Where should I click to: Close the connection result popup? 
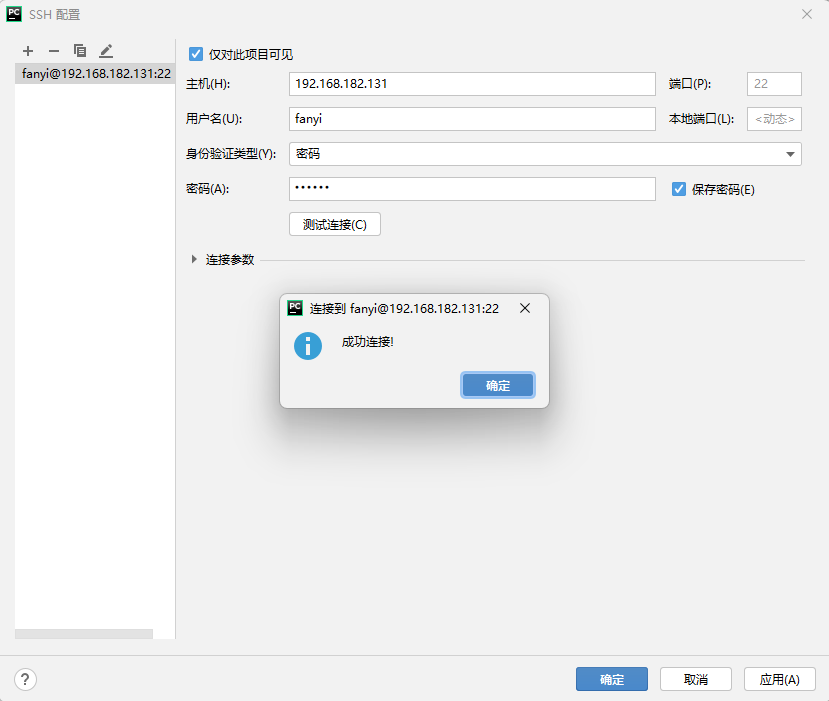tap(525, 308)
